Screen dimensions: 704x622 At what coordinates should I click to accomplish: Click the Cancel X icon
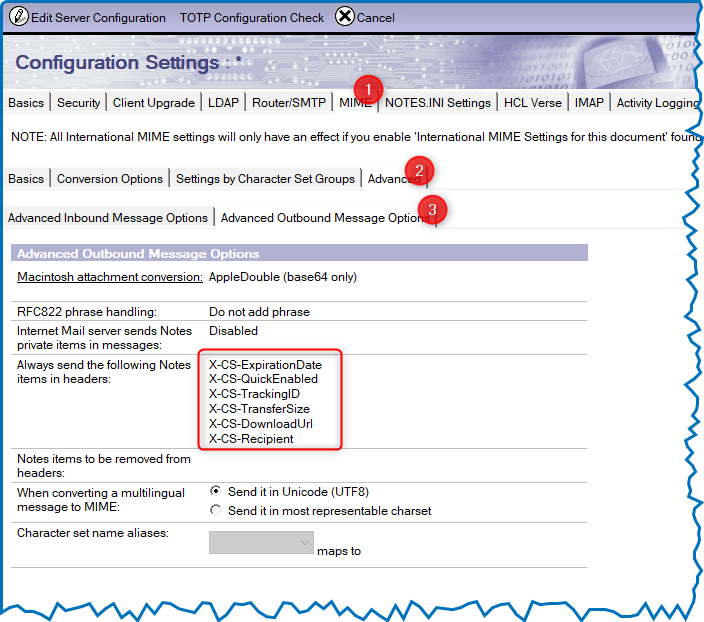coord(344,17)
